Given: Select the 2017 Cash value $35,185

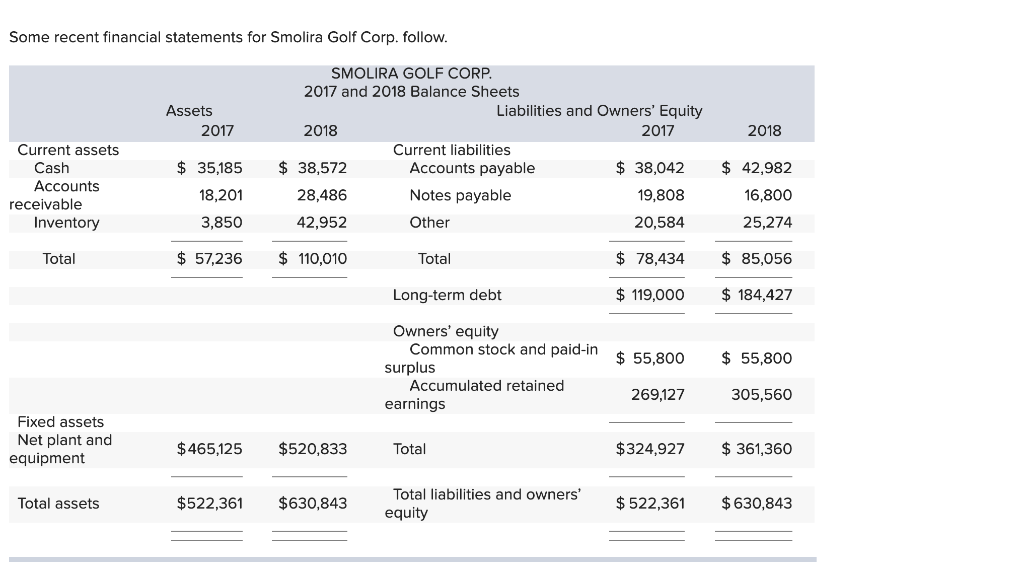Looking at the screenshot, I should click(209, 168).
